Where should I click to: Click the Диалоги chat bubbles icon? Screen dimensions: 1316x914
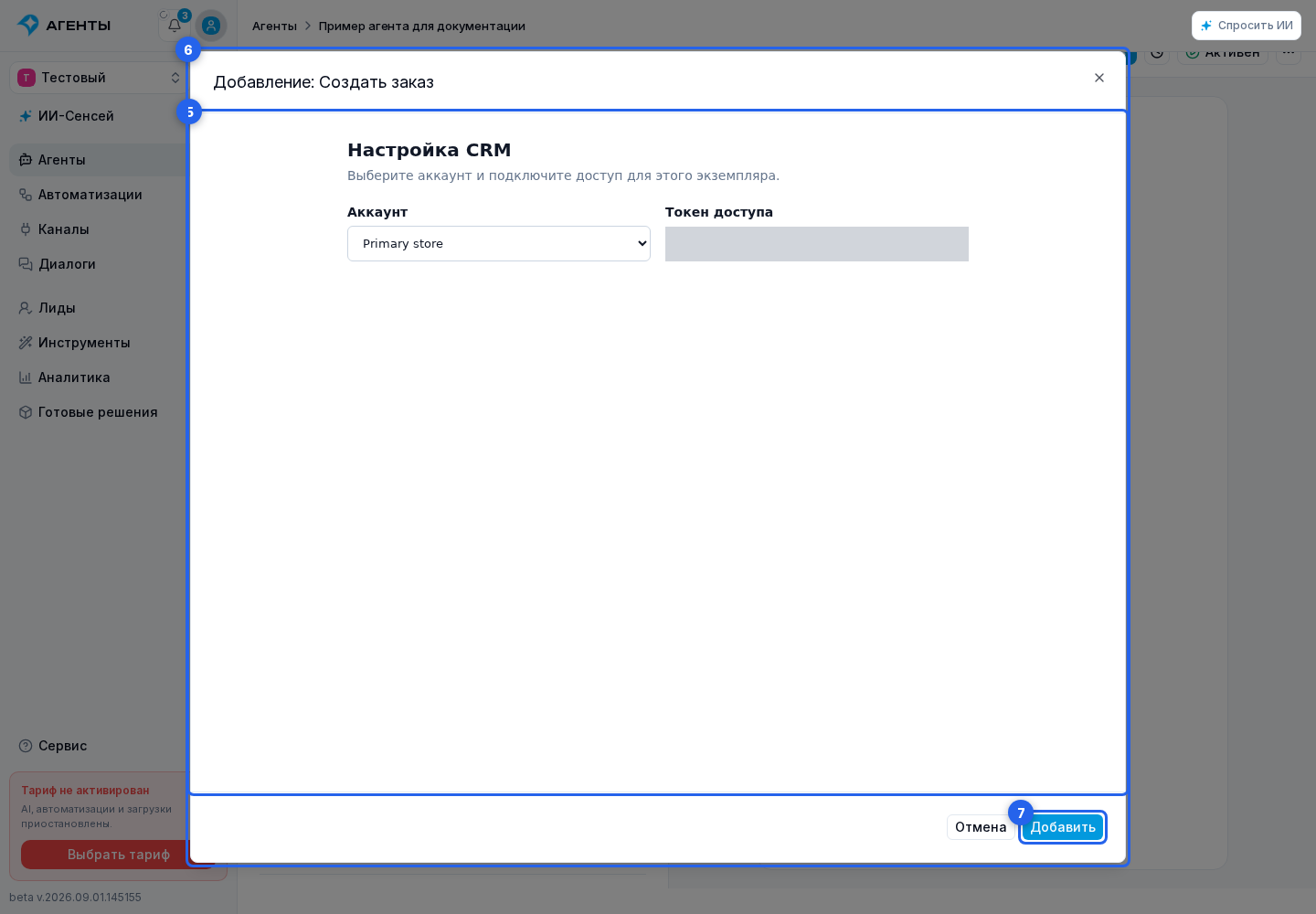click(26, 264)
